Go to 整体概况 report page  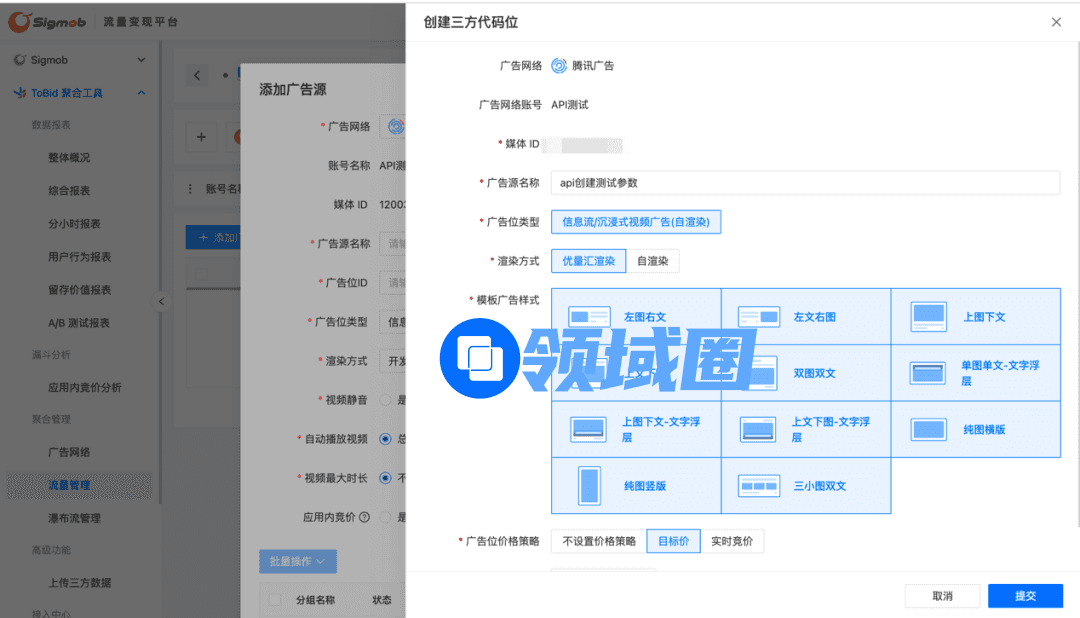pyautogui.click(x=69, y=158)
